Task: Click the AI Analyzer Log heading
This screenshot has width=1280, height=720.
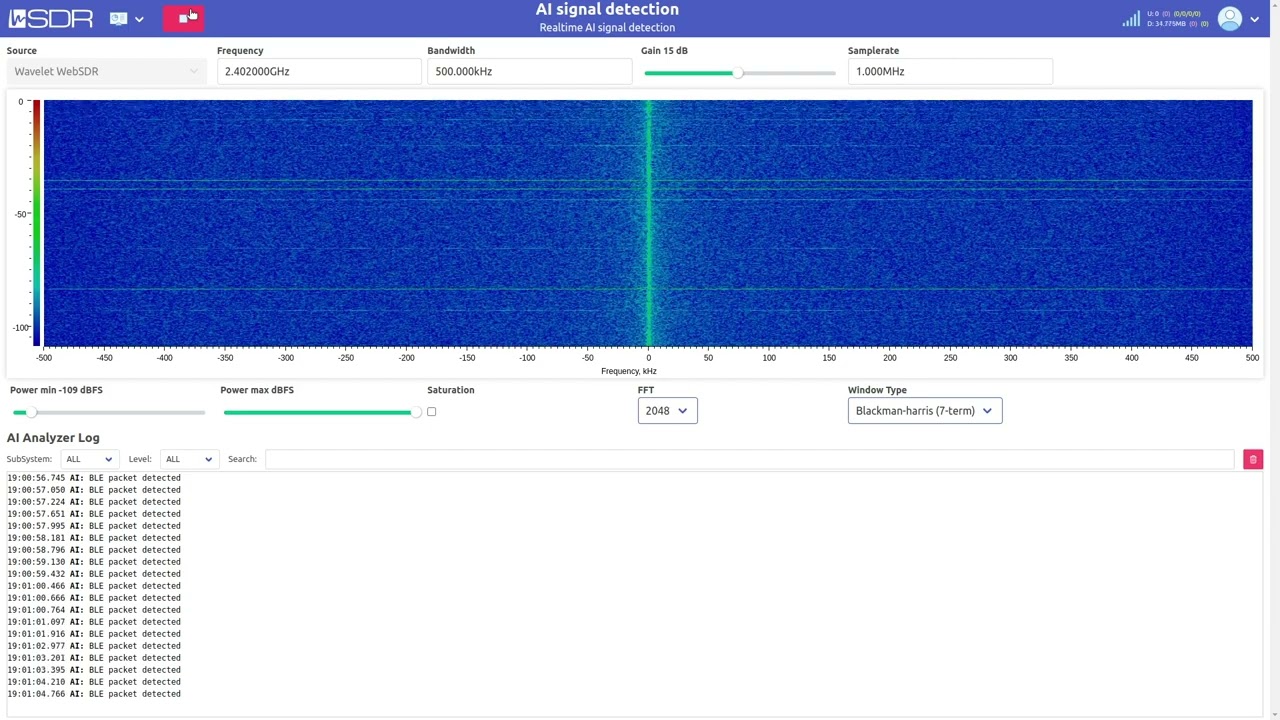Action: 53,438
